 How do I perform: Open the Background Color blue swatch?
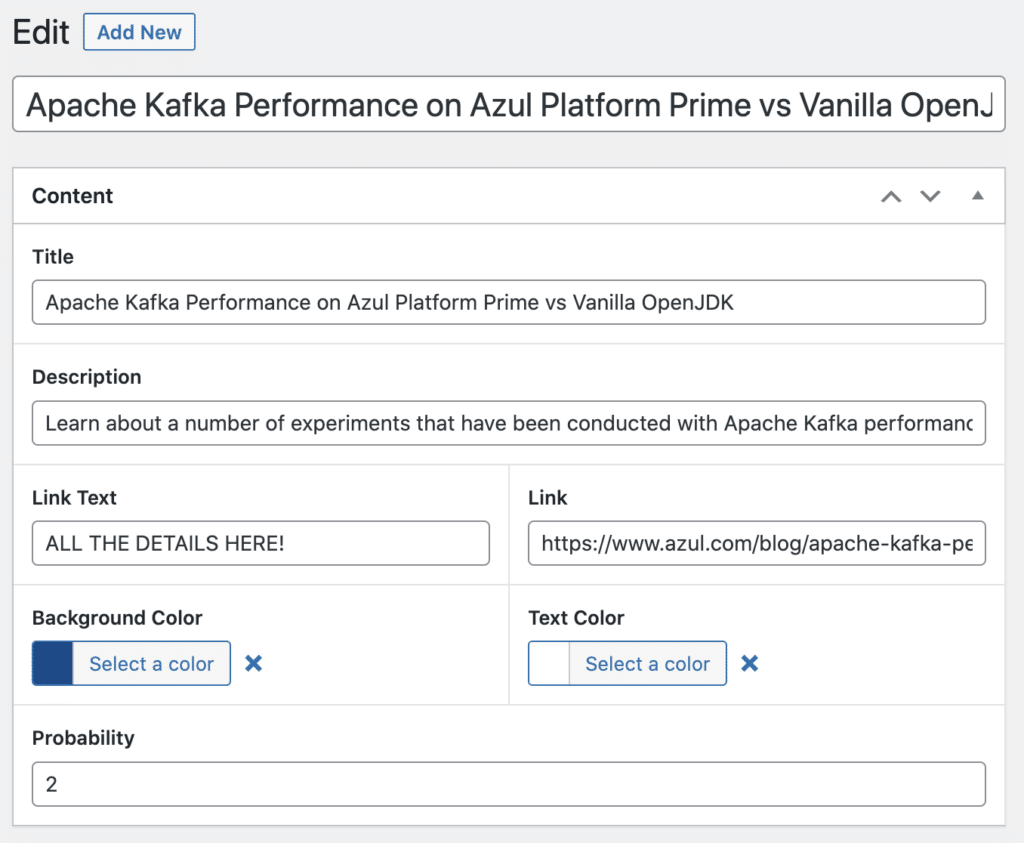tap(53, 663)
